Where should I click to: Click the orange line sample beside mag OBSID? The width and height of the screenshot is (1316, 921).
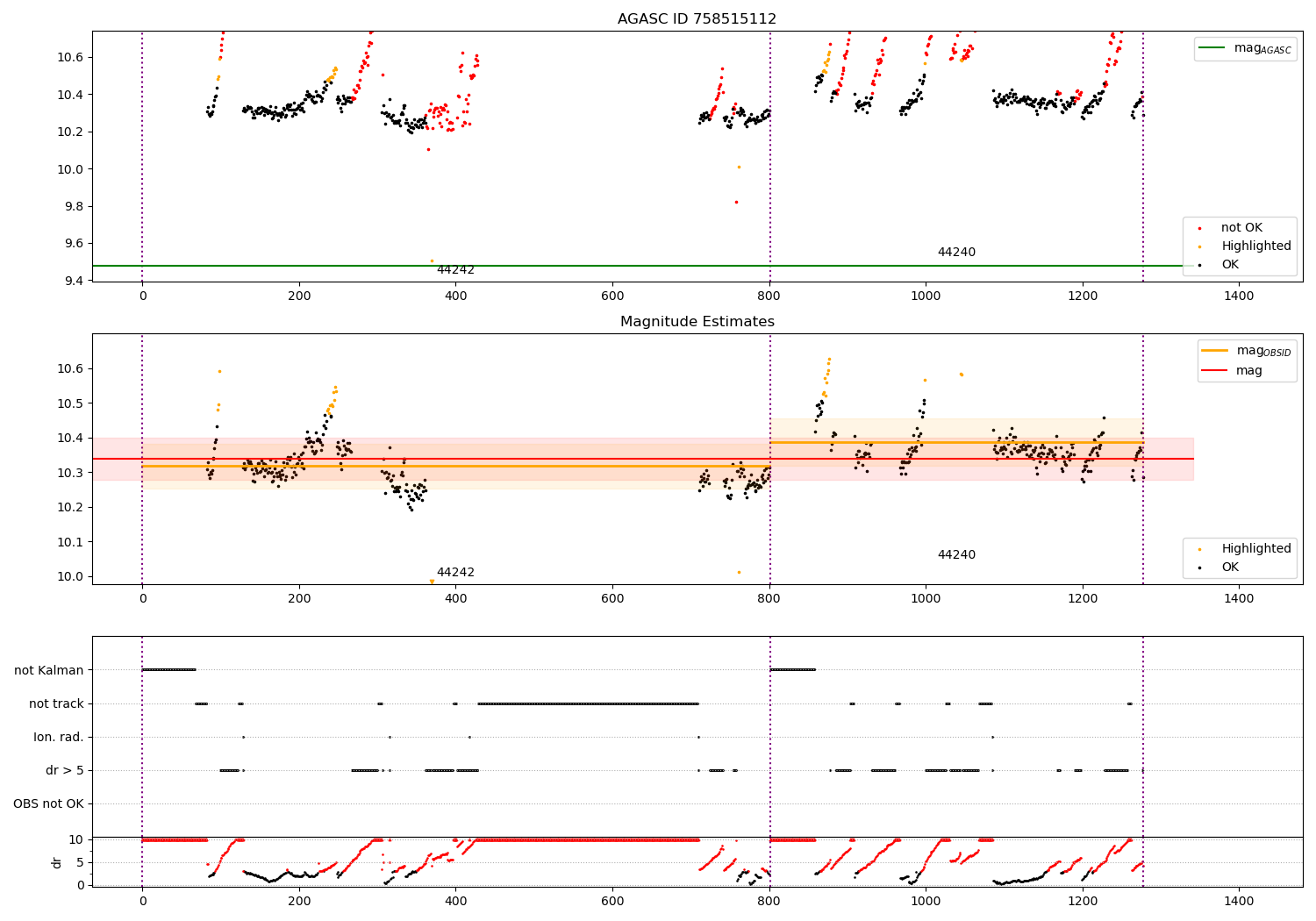(1215, 351)
